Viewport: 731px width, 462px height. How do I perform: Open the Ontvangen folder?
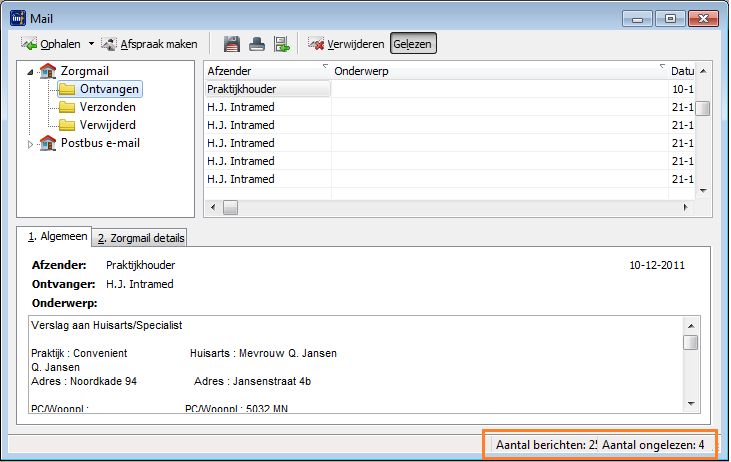pyautogui.click(x=100, y=89)
